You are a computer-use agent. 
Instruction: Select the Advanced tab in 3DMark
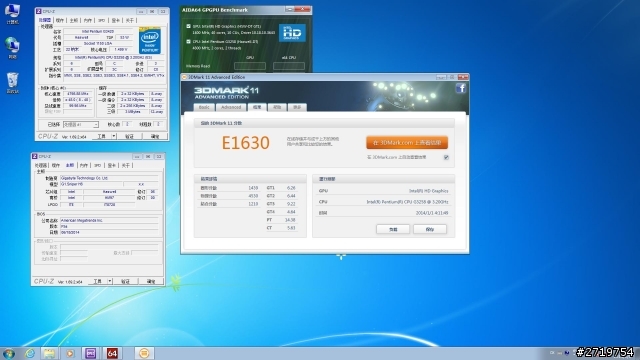[231, 107]
